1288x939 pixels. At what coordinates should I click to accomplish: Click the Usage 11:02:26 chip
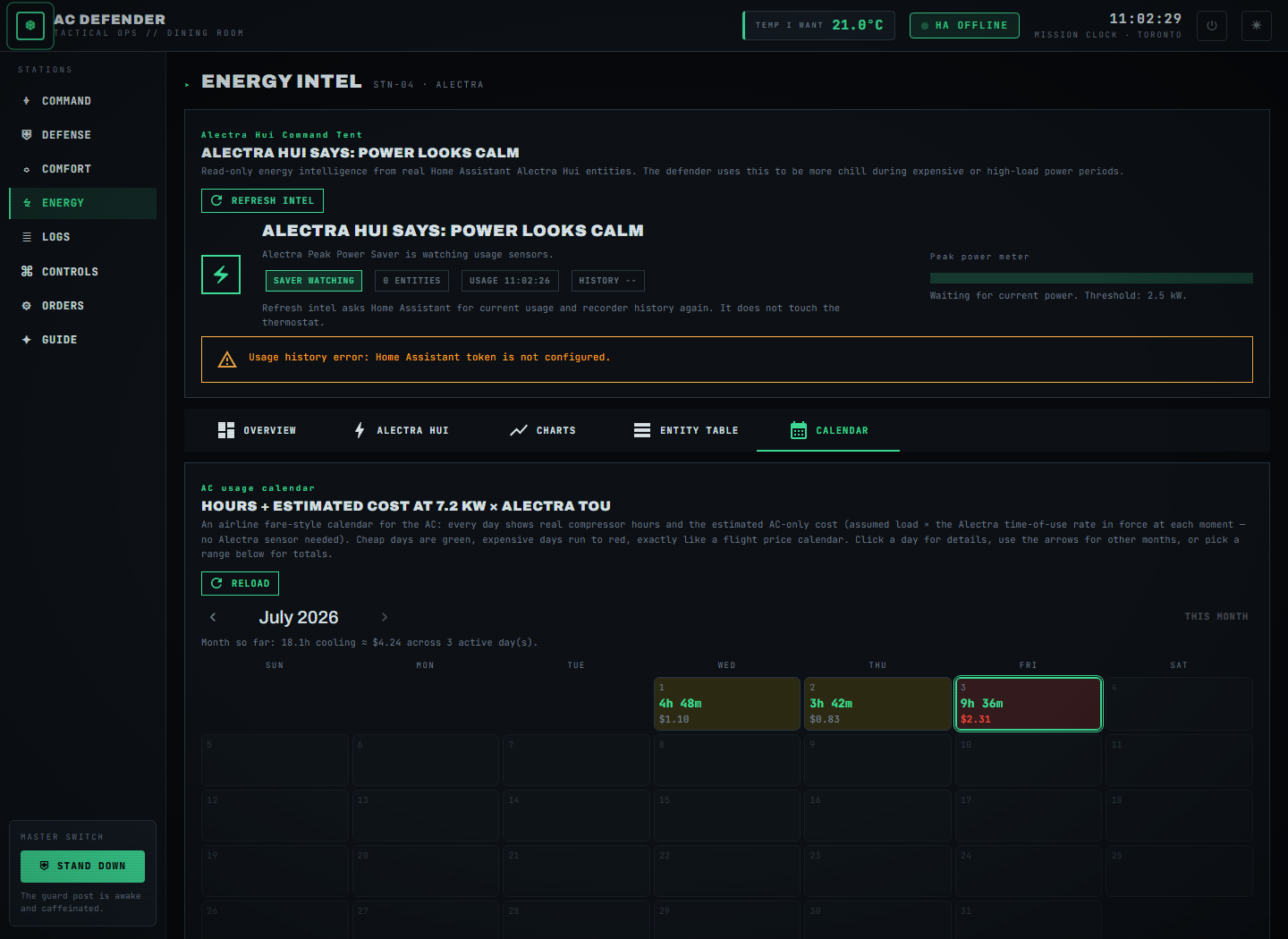point(510,281)
